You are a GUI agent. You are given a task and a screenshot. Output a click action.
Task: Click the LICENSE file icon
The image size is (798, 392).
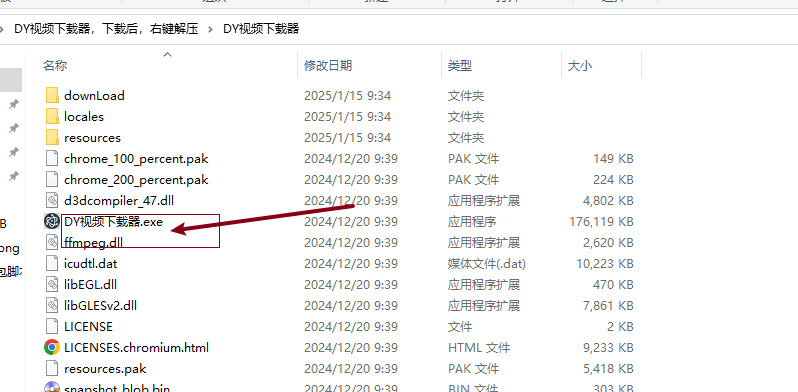coord(52,326)
